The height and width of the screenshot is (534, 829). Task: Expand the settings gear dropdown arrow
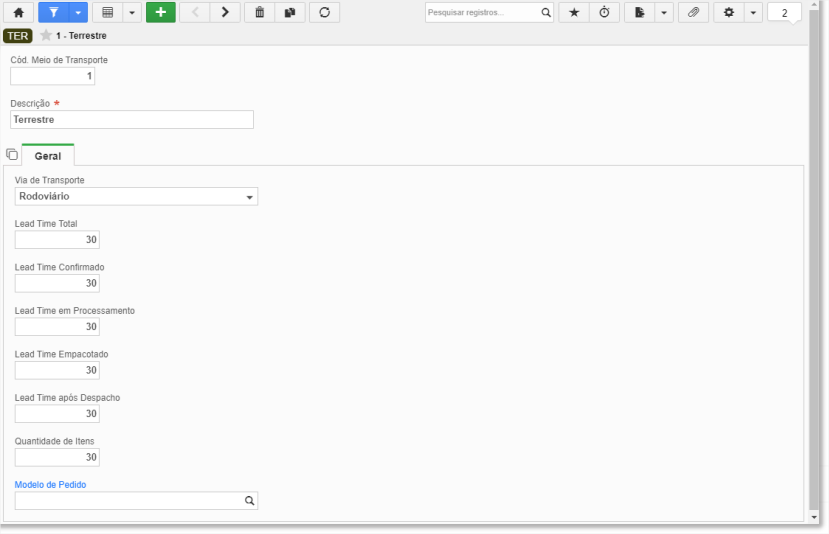(753, 13)
